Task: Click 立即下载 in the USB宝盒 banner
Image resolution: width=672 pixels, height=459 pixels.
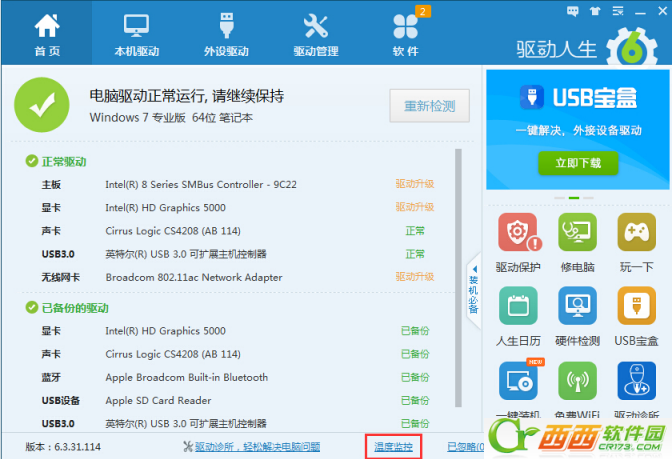Action: click(578, 163)
